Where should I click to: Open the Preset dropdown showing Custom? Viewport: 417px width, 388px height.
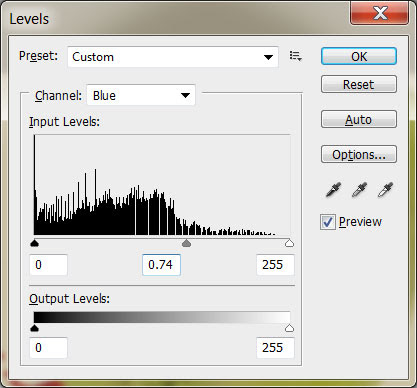(173, 57)
